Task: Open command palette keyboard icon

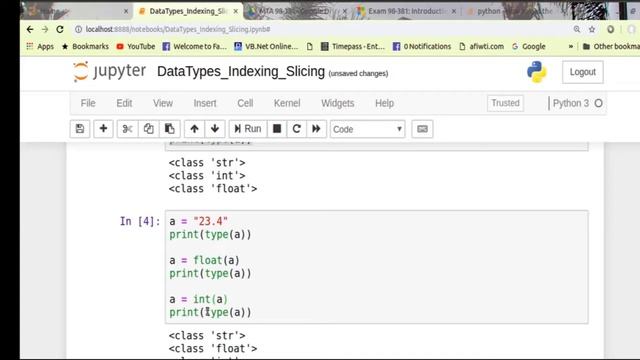Action: point(422,129)
